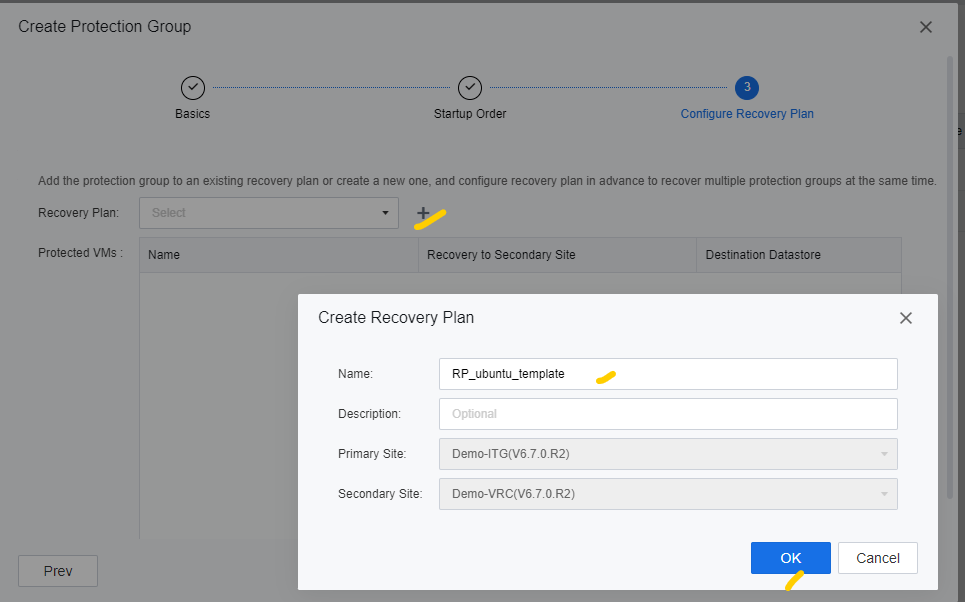Viewport: 965px width, 602px height.
Task: Select the Startup Order step label
Action: pos(470,114)
